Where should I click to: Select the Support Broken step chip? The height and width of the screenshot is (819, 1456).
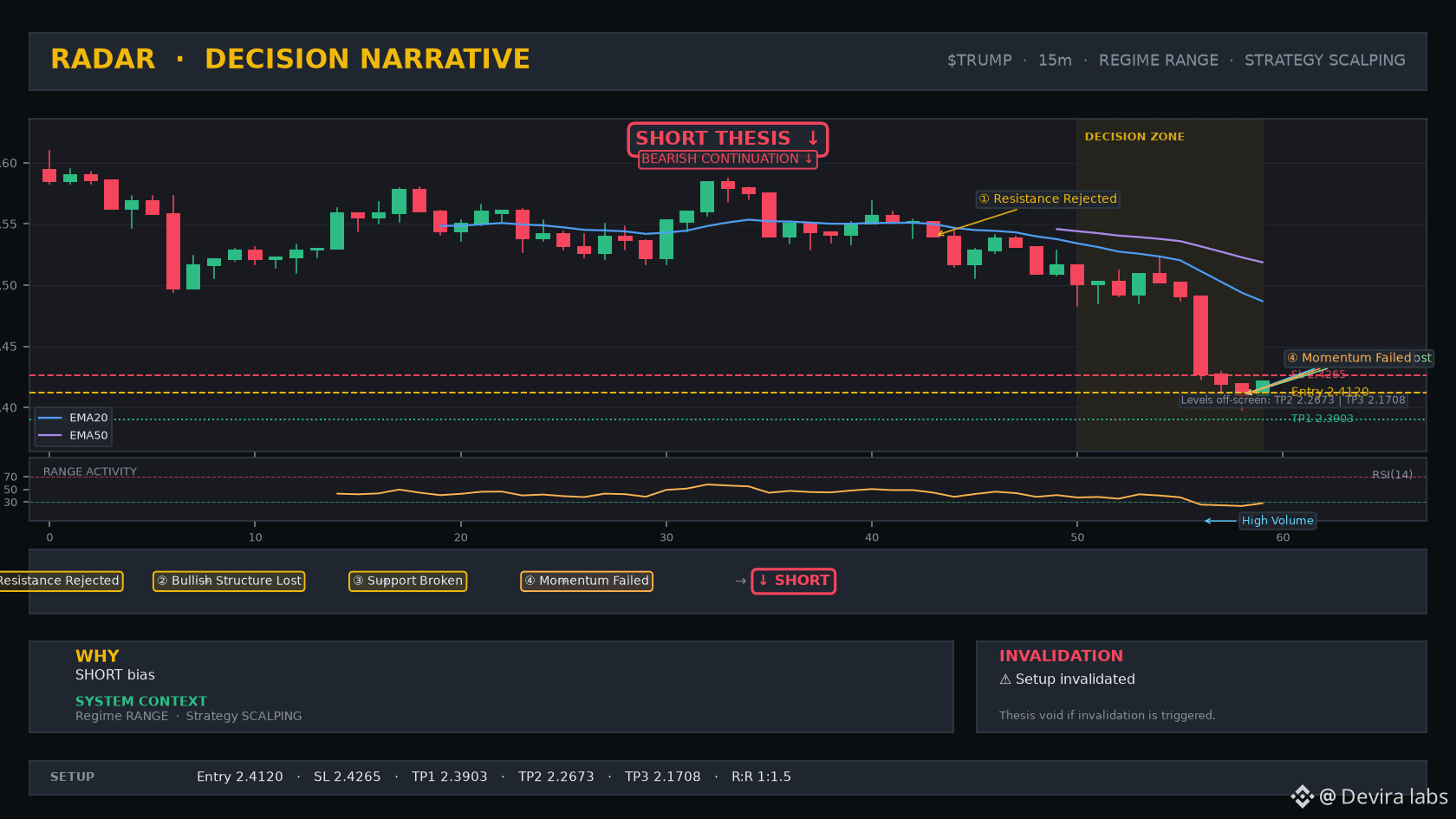(407, 581)
